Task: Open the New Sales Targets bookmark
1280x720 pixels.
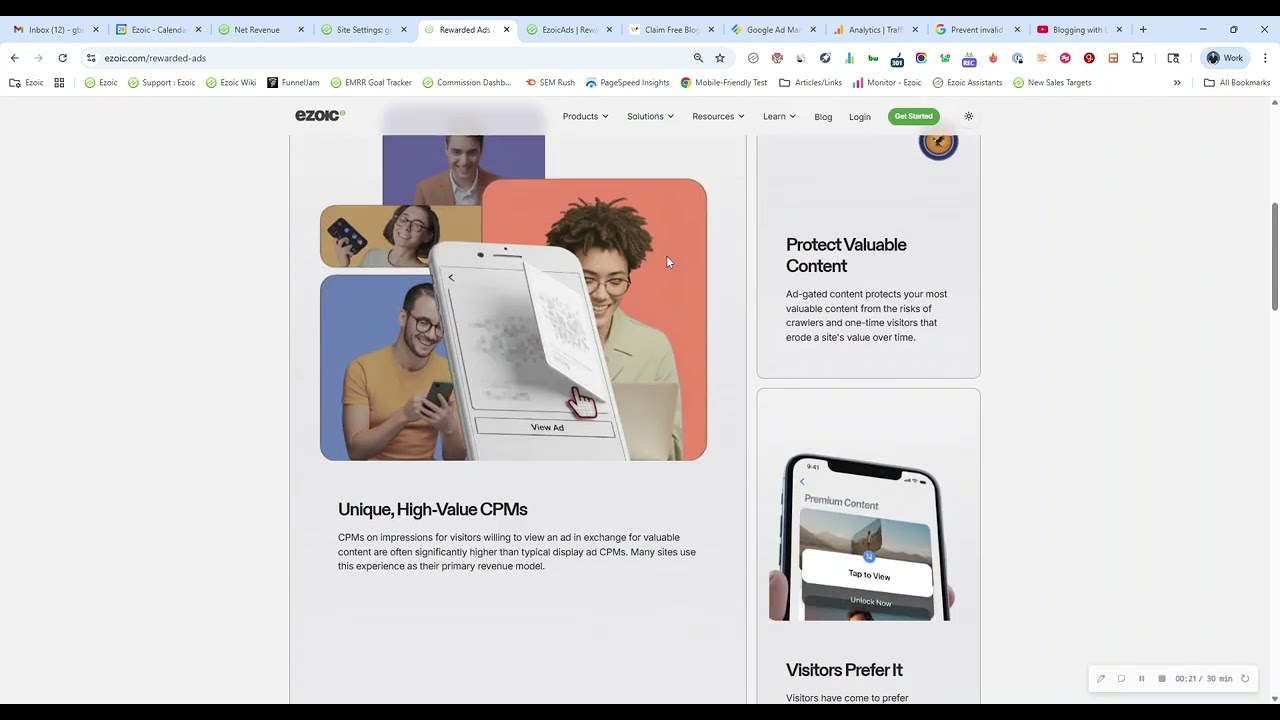Action: click(x=1052, y=82)
